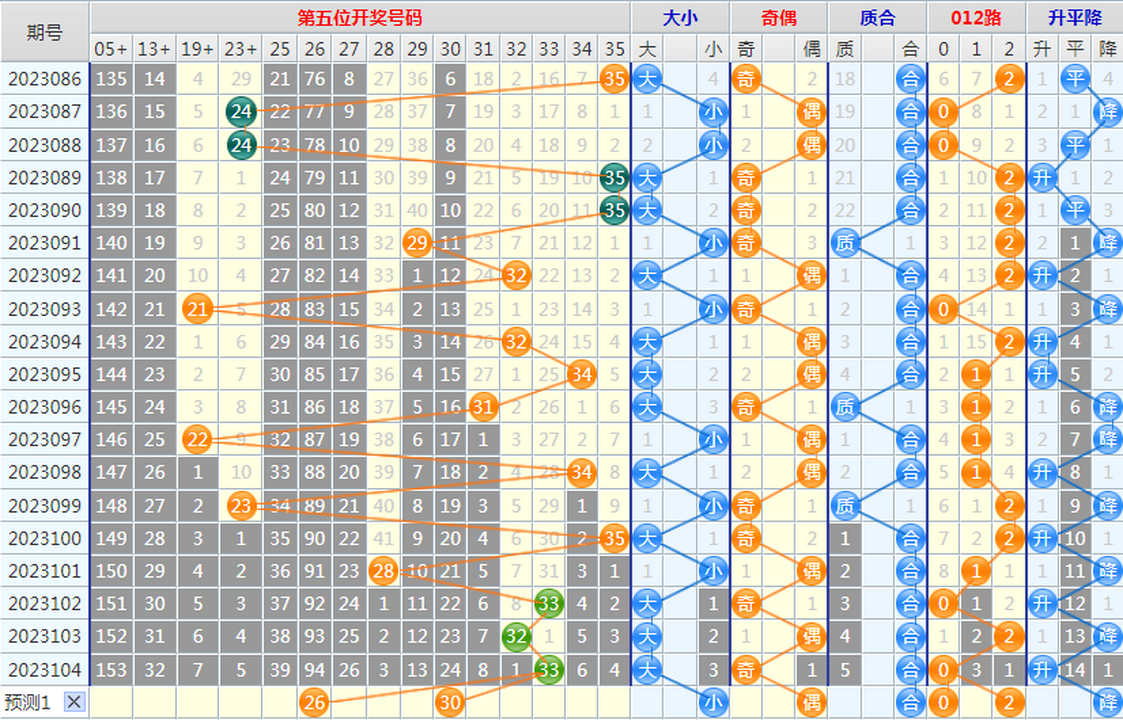
Task: Toggle predicted 合 ball in 预测1 row
Action: coord(910,703)
